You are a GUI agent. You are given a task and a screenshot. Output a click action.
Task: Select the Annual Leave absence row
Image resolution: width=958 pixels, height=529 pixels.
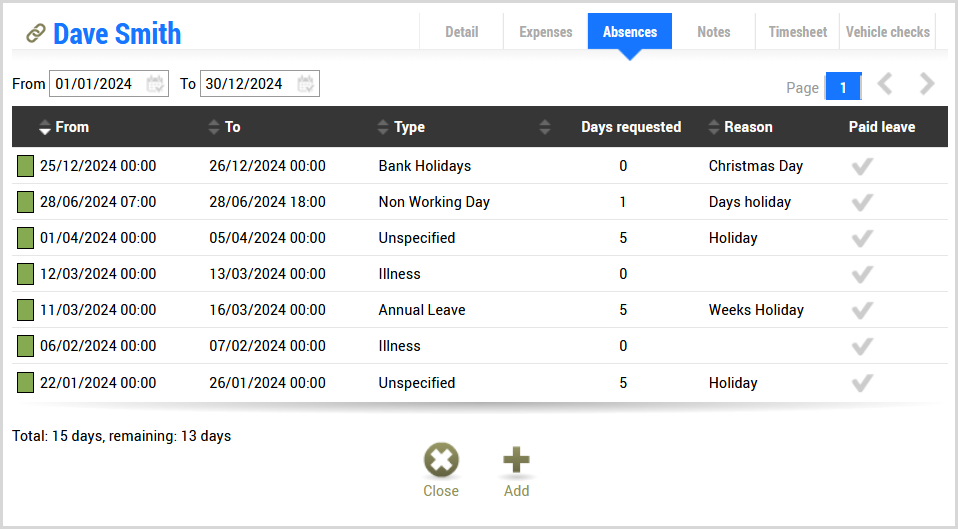tap(421, 310)
